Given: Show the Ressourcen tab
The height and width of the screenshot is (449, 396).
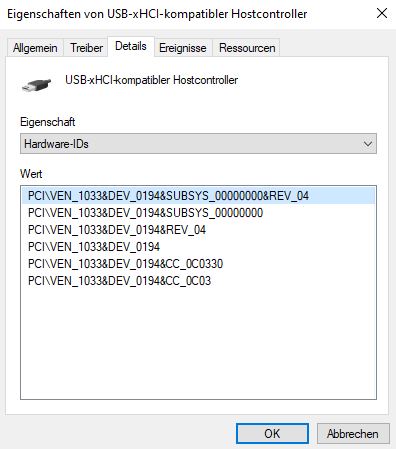Looking at the screenshot, I should (247, 48).
